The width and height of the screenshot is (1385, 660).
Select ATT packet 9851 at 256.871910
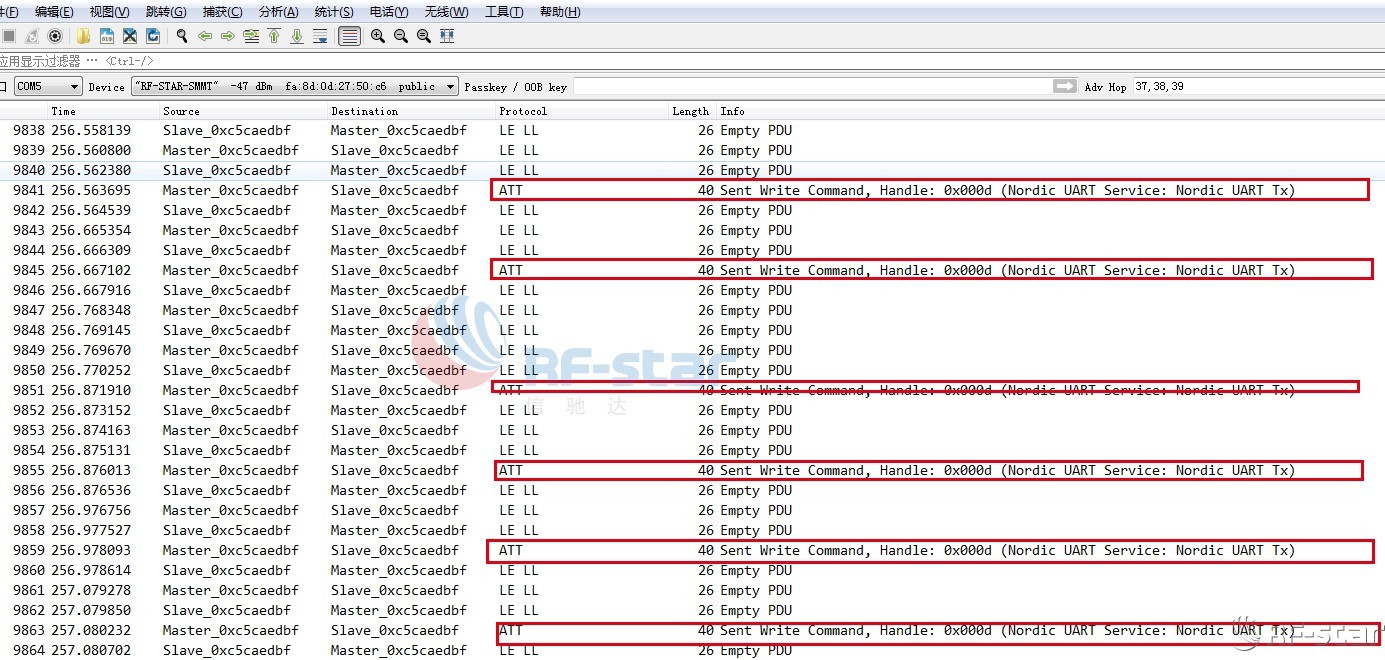692,390
